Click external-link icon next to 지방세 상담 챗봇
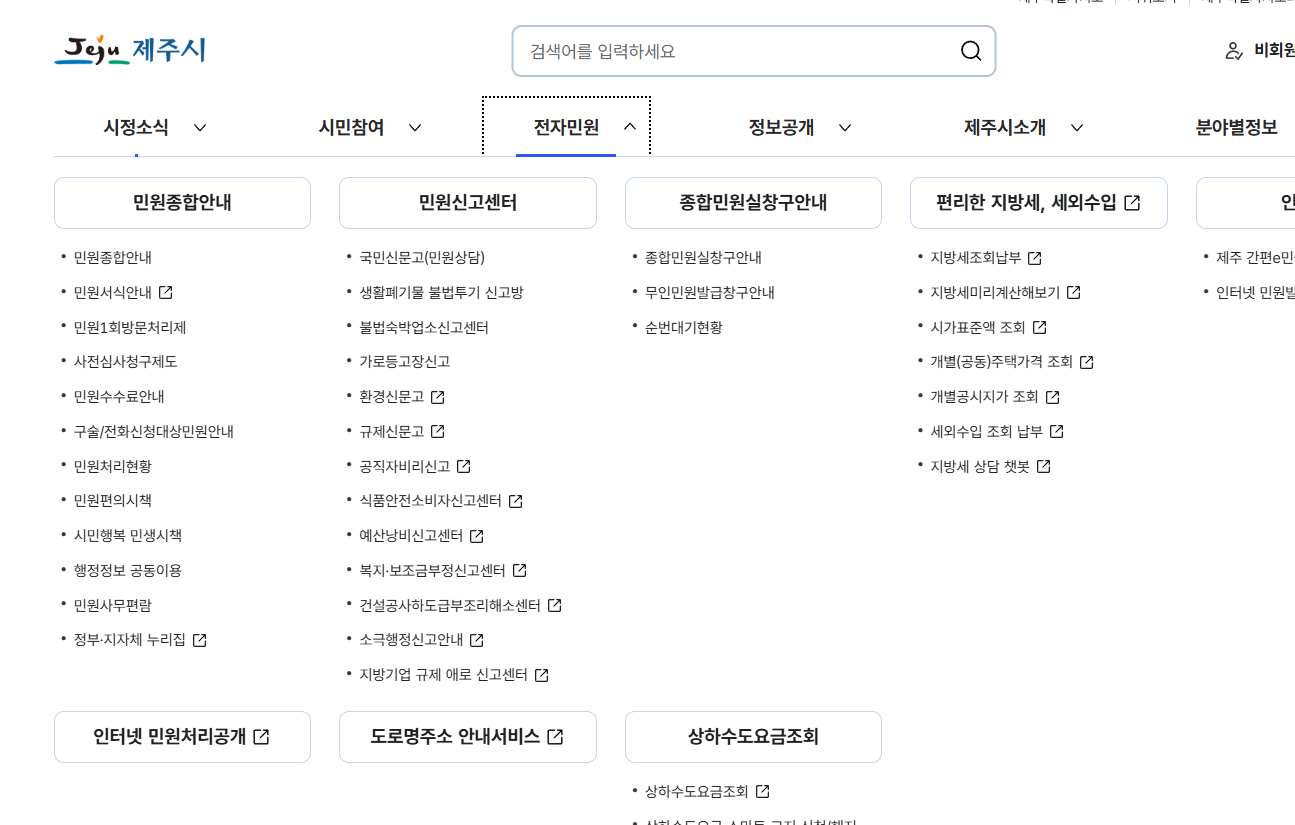The image size is (1295, 825). [1044, 466]
